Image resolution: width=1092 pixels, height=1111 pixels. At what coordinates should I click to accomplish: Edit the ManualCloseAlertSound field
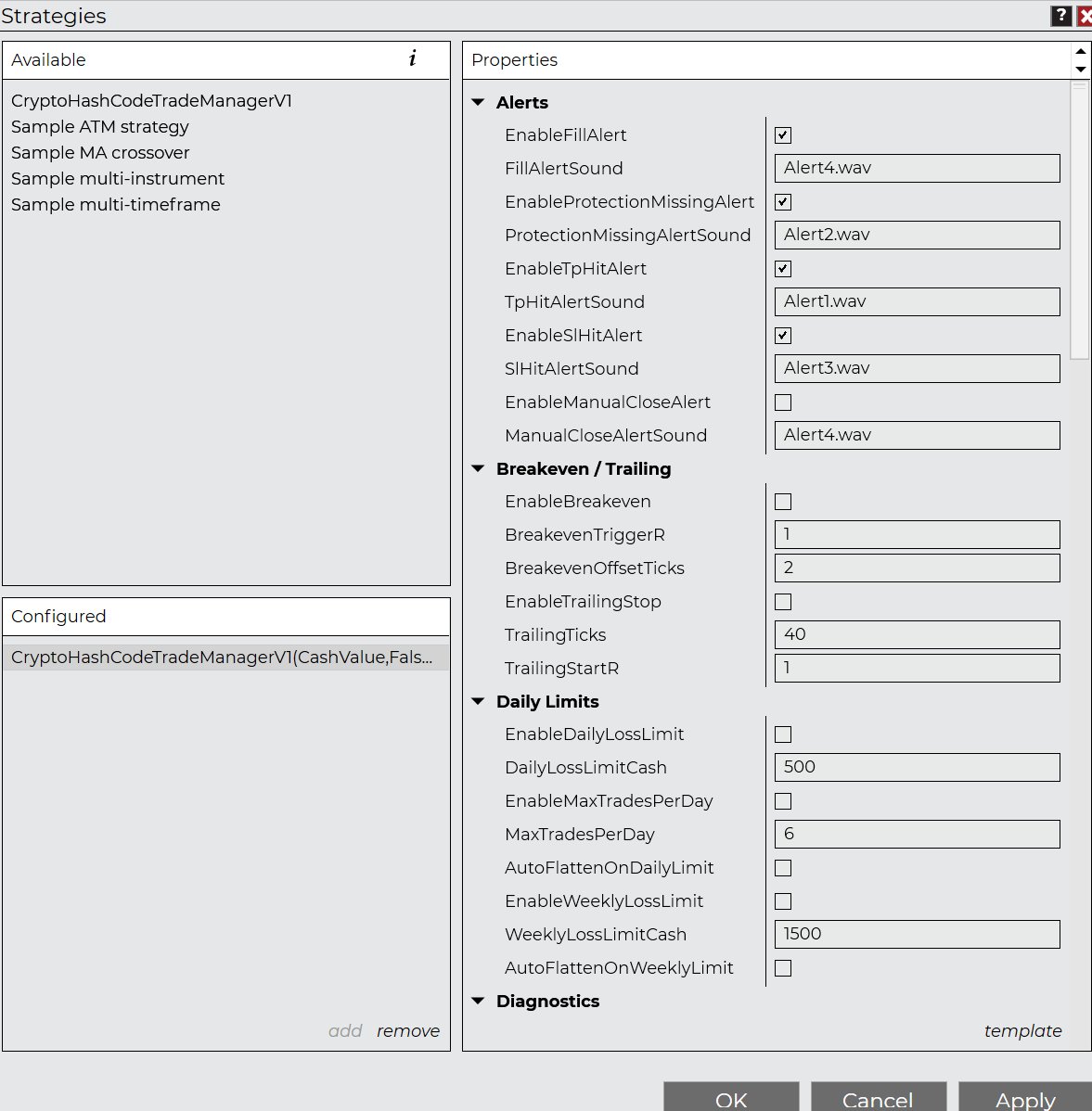click(x=917, y=435)
